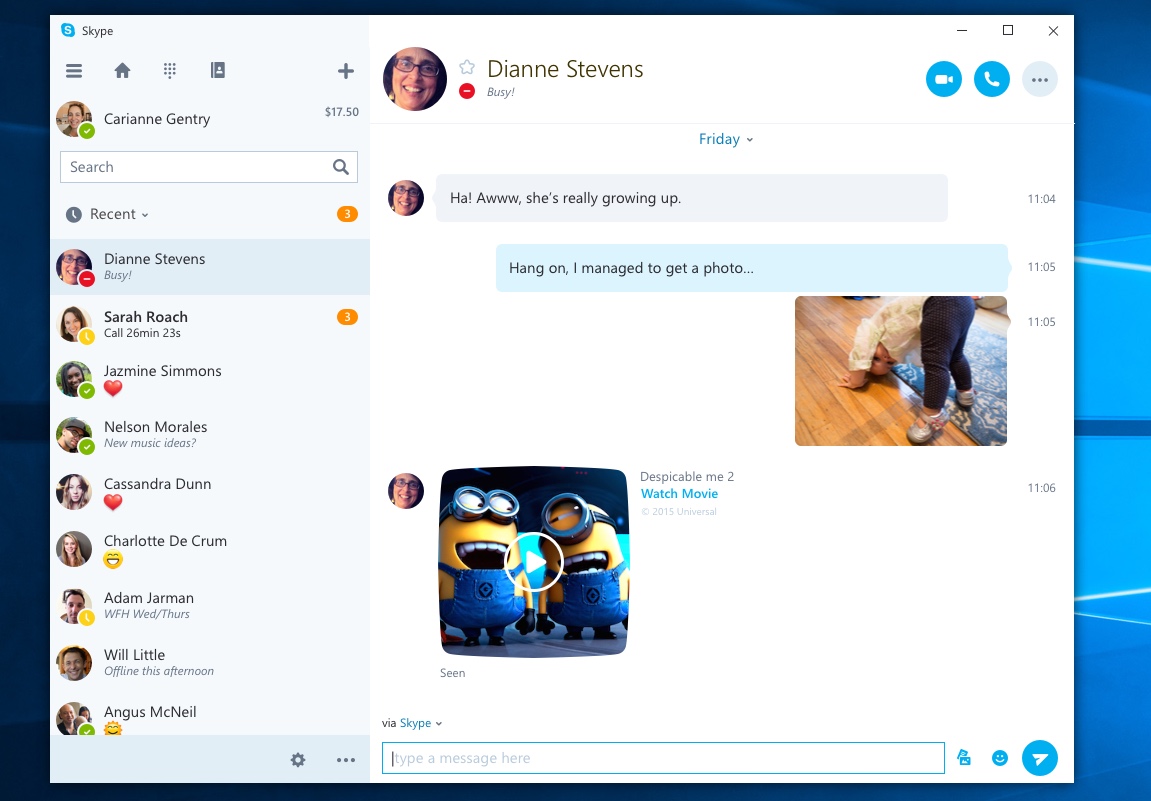Viewport: 1151px width, 801px height.
Task: Open the Nelson Morales conversation
Action: 210,435
